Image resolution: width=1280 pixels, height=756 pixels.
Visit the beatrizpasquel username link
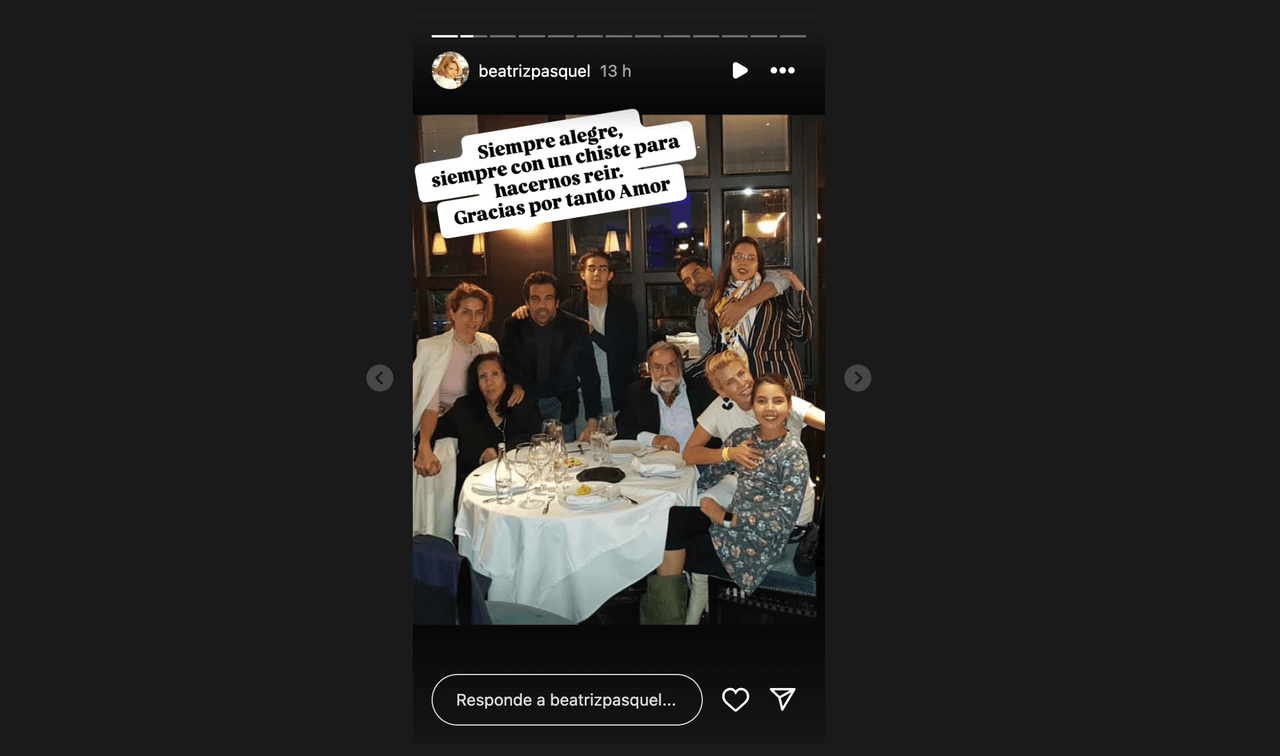coord(534,71)
